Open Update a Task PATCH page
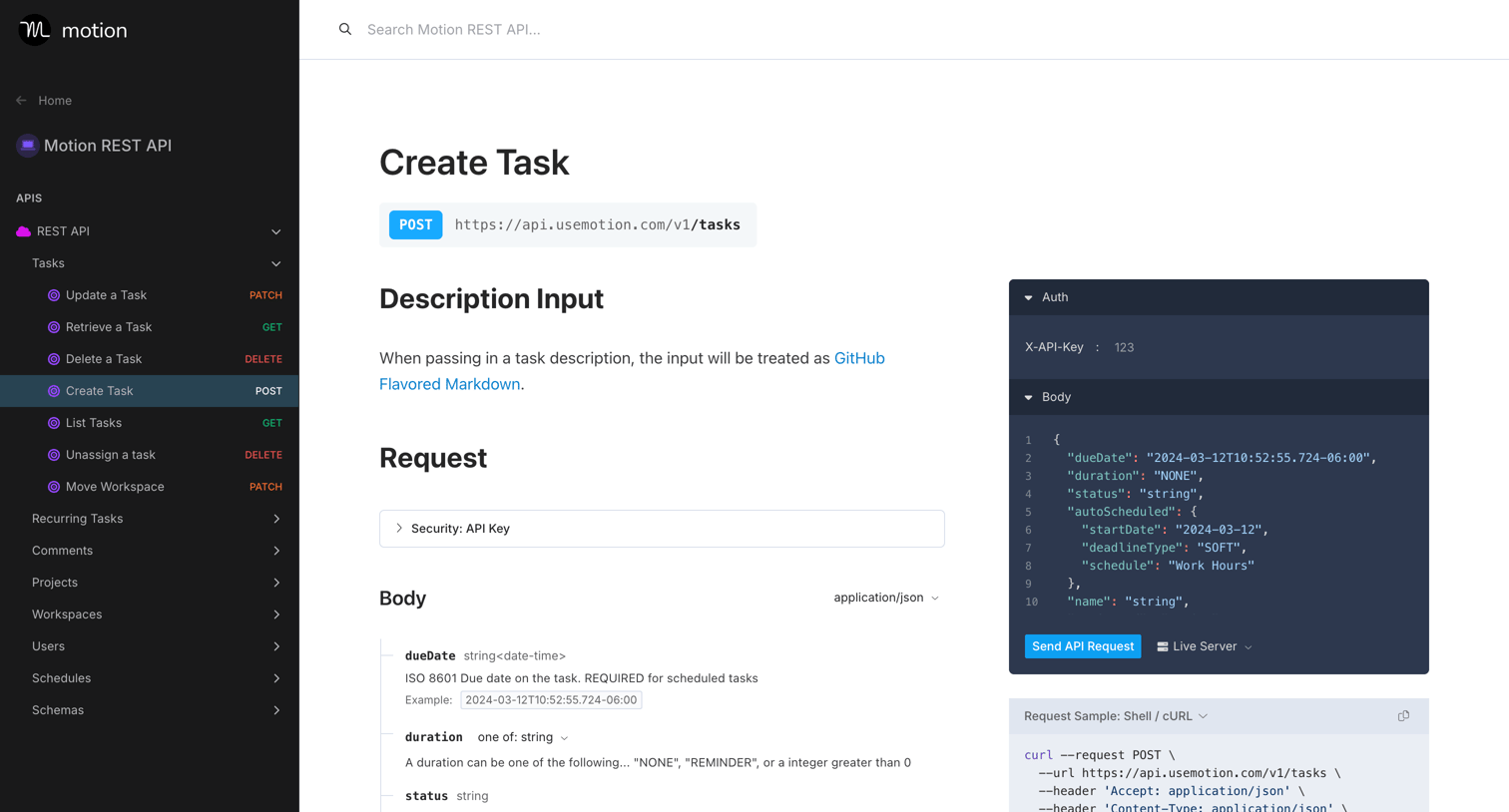 [x=150, y=295]
